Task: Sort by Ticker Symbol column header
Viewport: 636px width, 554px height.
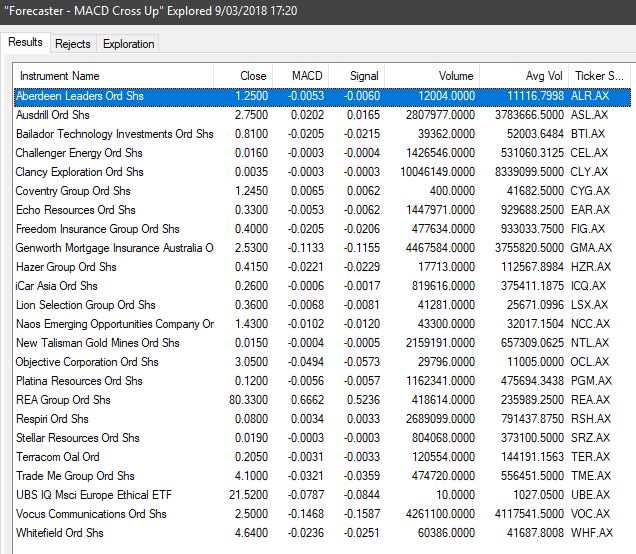Action: coord(599,76)
